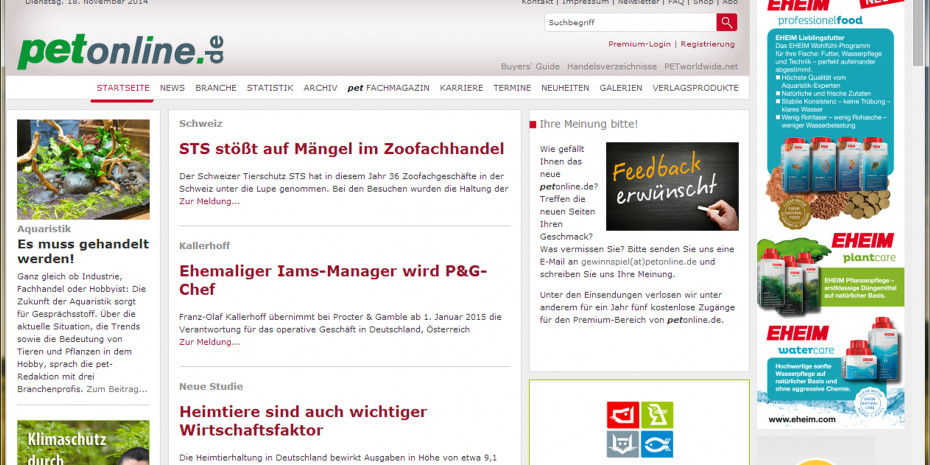The width and height of the screenshot is (930, 465).
Task: Open the STATISTIK menu item
Action: [270, 88]
